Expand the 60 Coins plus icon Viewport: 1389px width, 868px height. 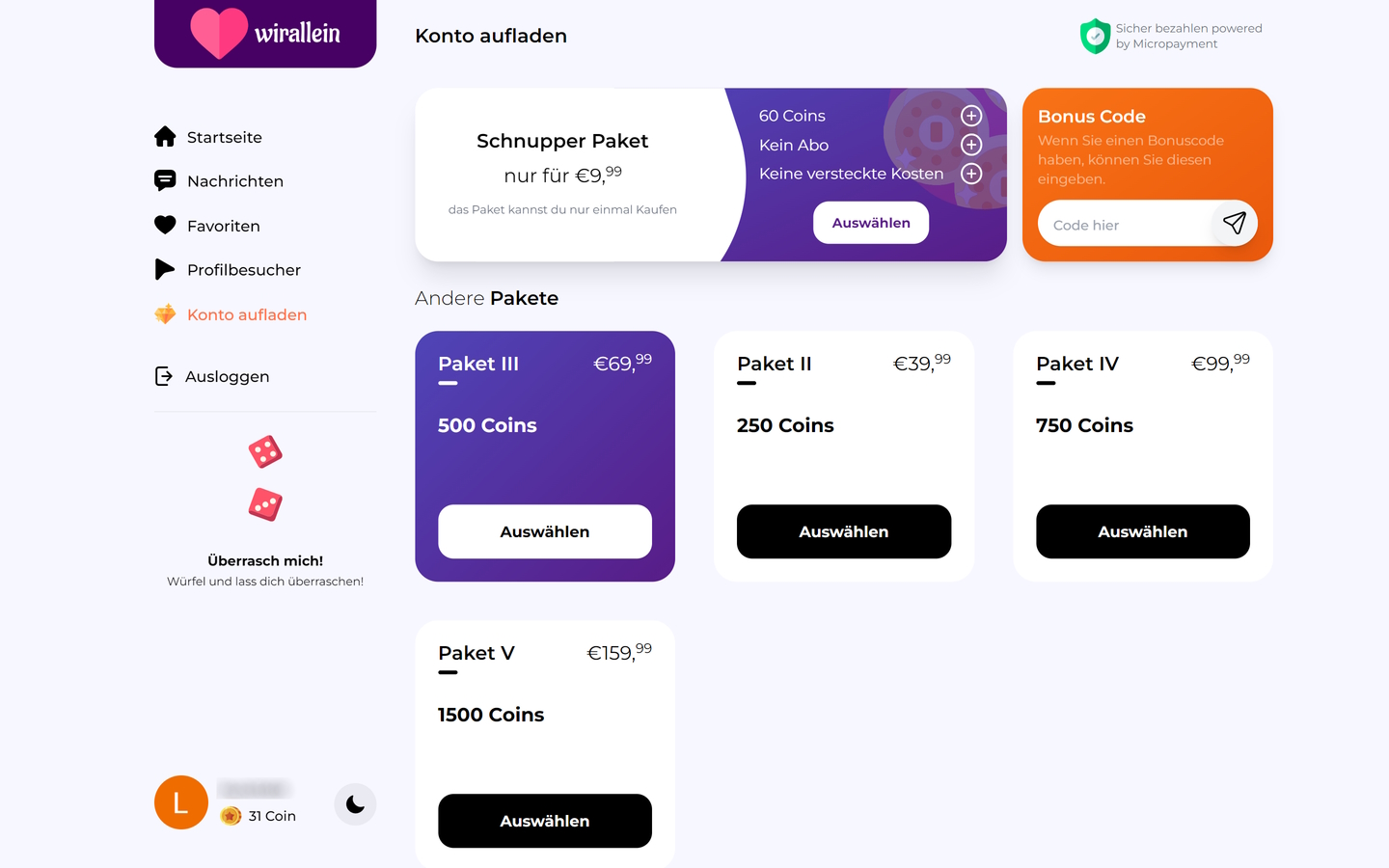coord(971,116)
